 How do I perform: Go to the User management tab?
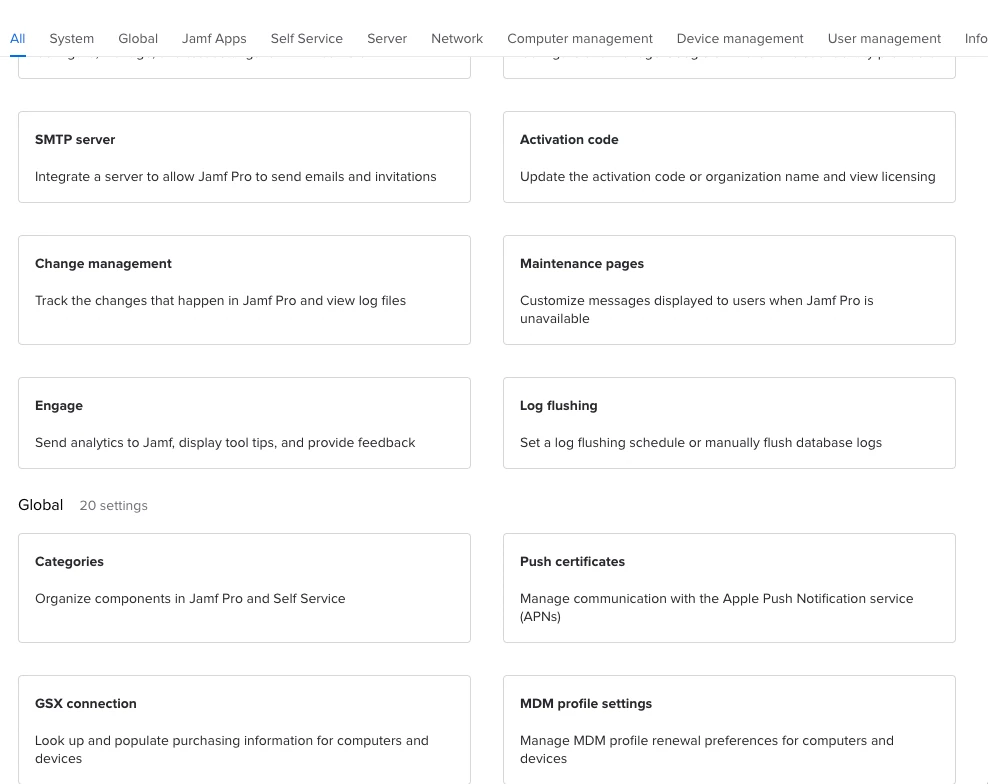click(884, 38)
